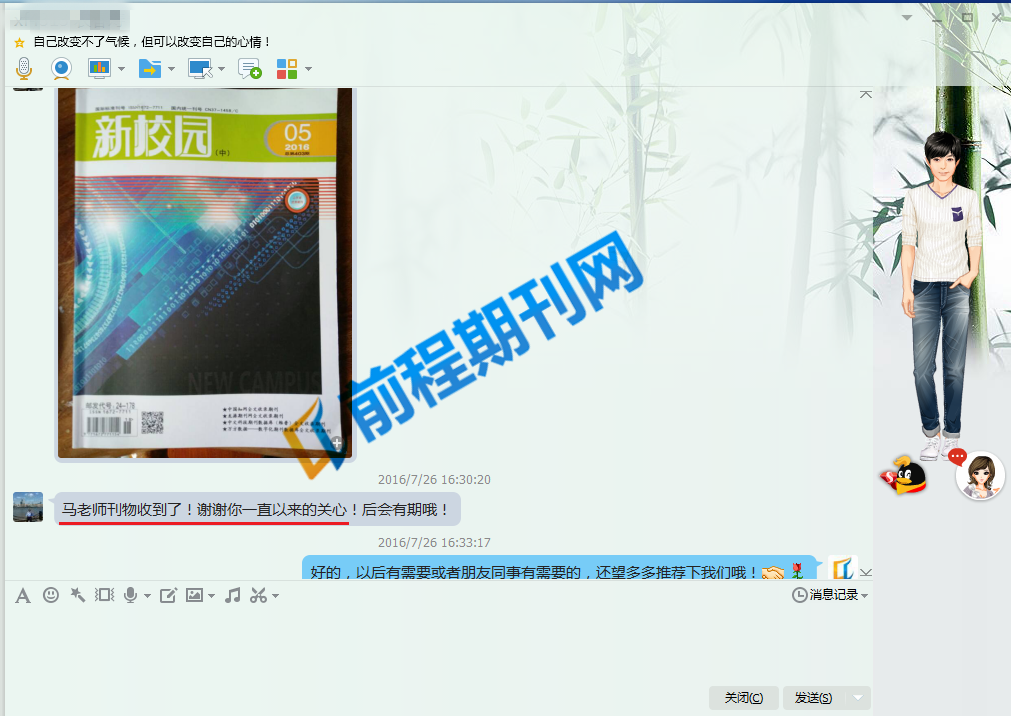1011x716 pixels.
Task: Click the magic emoticon wand icon
Action: 77,595
